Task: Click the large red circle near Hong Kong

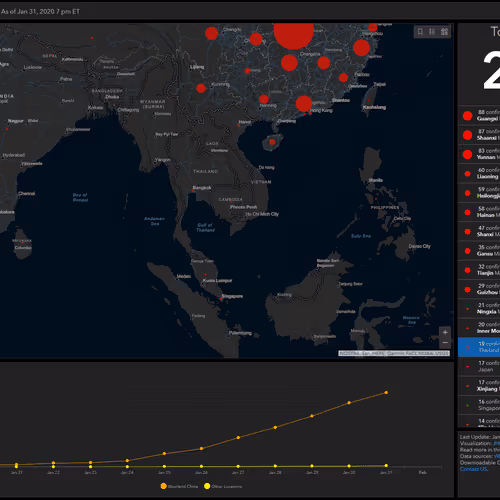Action: click(x=304, y=104)
